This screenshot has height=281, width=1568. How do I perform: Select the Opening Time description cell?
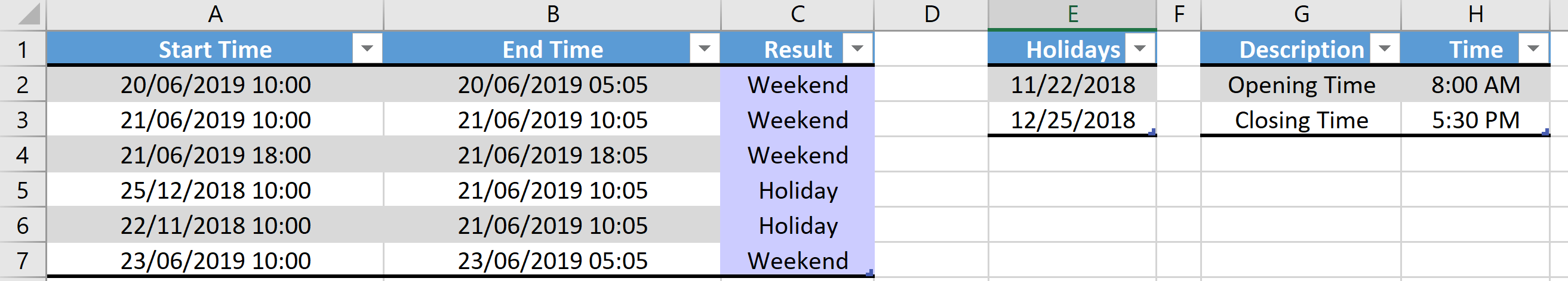1300,85
